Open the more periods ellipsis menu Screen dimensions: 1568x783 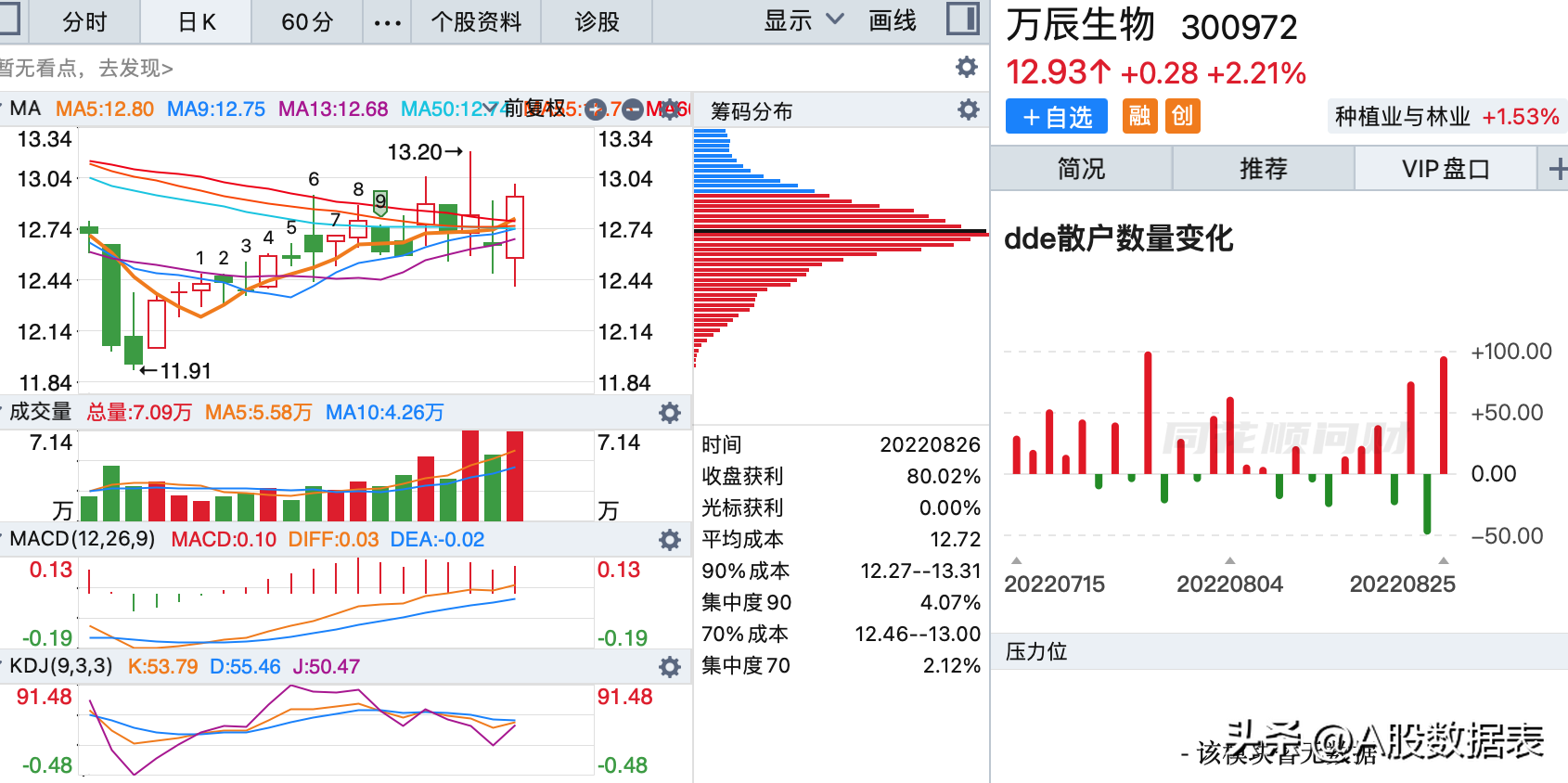[x=388, y=22]
